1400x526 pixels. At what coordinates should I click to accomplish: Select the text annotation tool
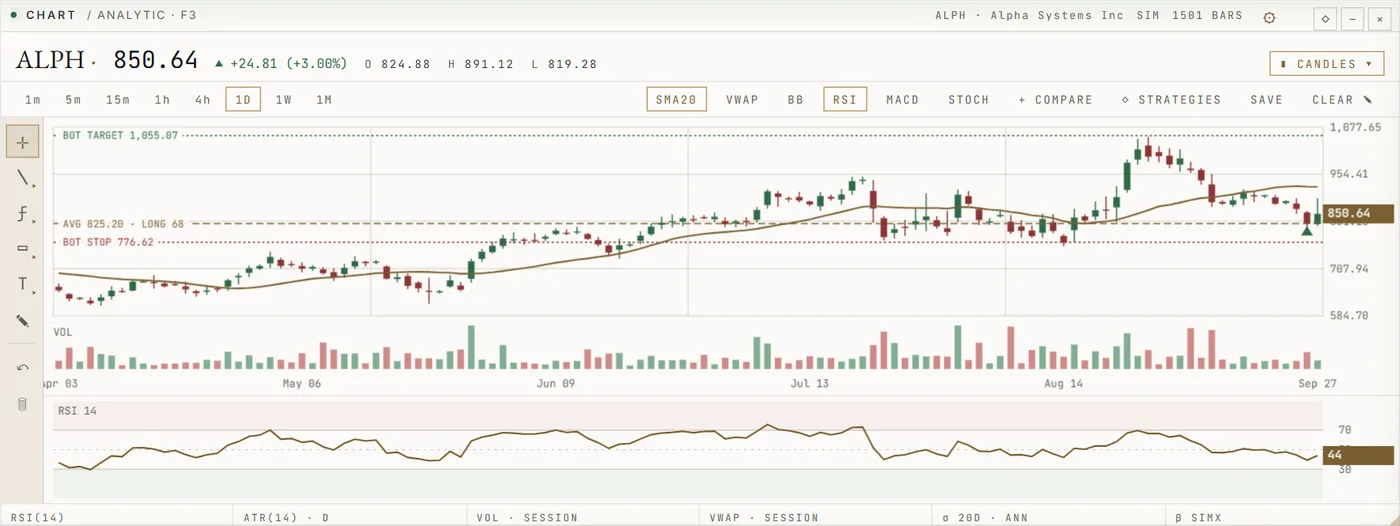22,285
